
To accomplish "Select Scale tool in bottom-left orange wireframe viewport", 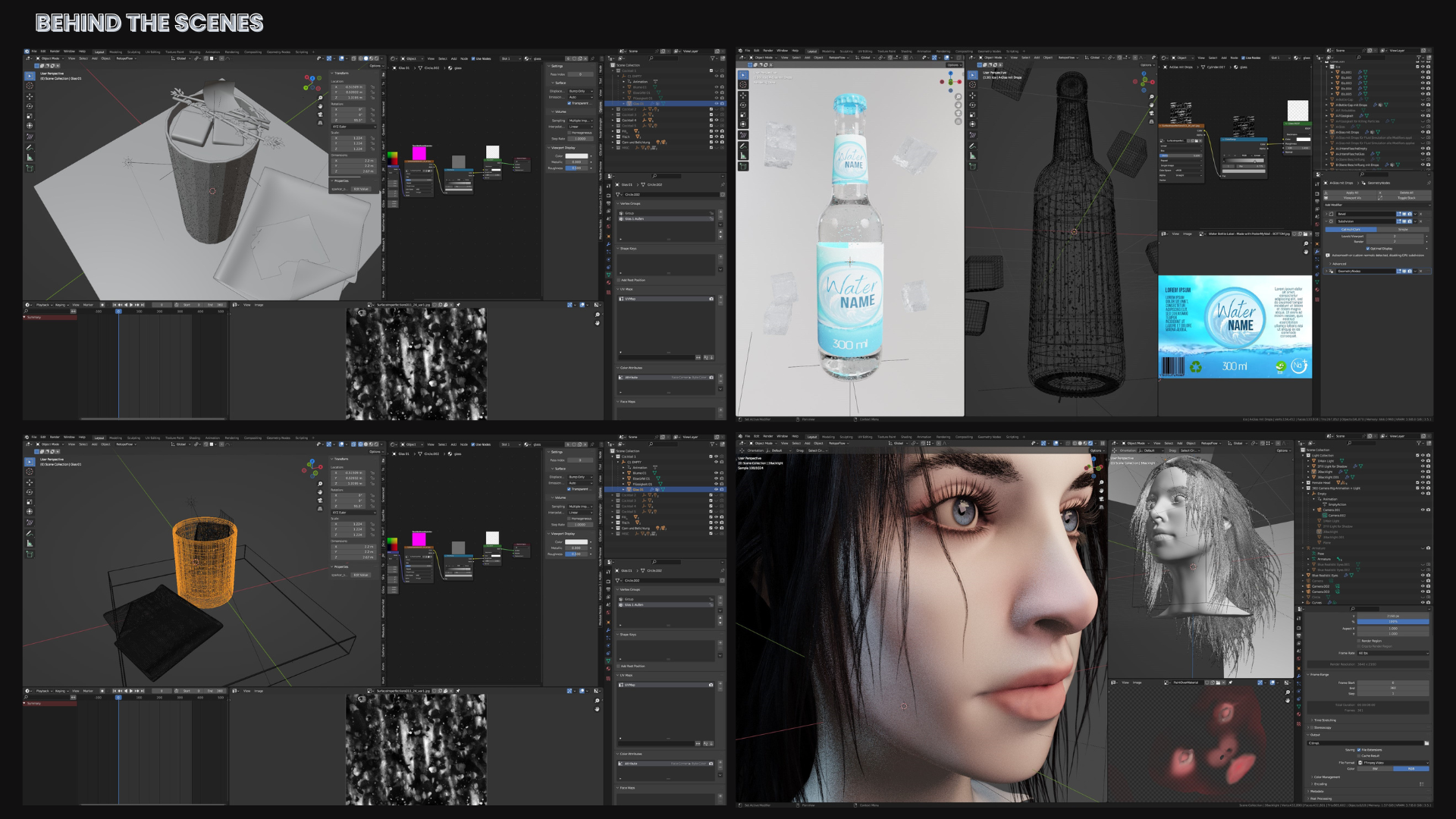I will [x=30, y=502].
